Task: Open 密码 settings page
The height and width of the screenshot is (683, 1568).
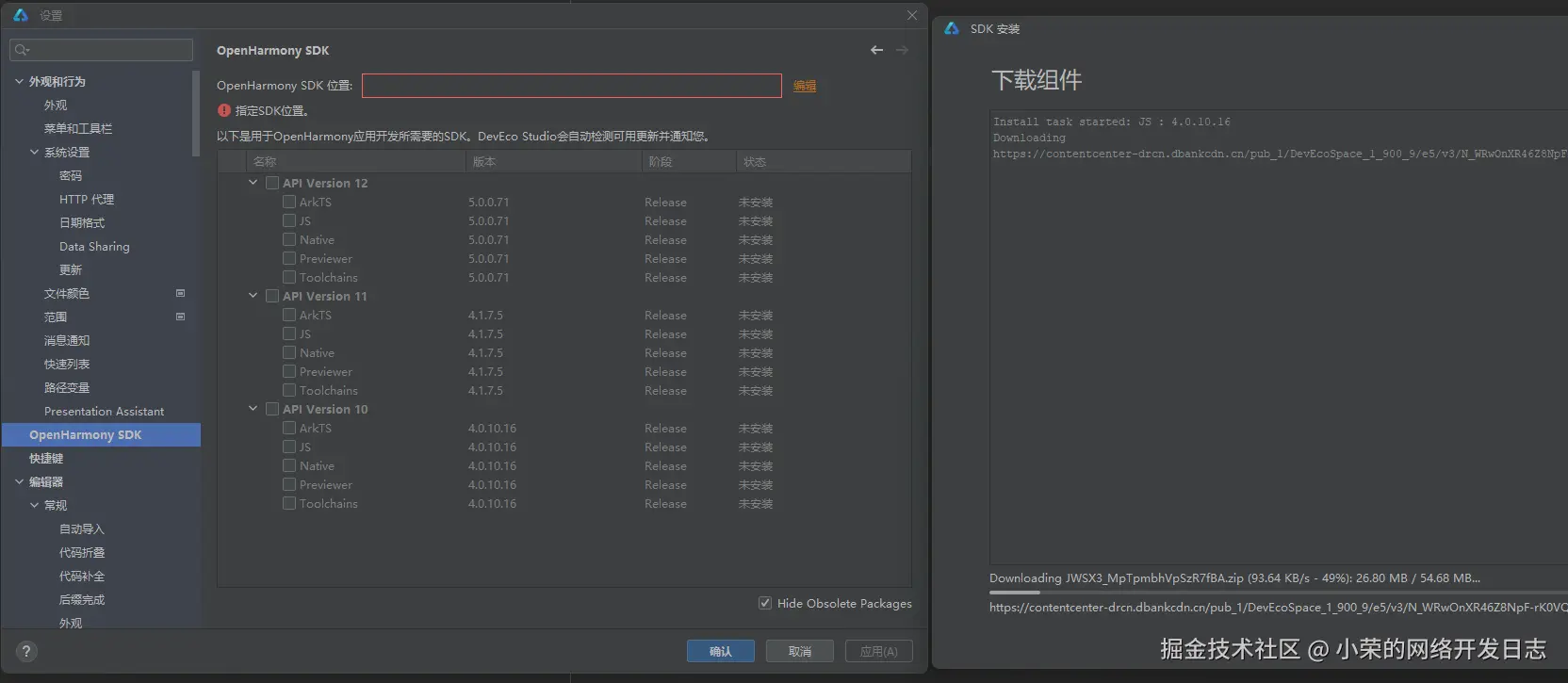Action: pos(71,175)
